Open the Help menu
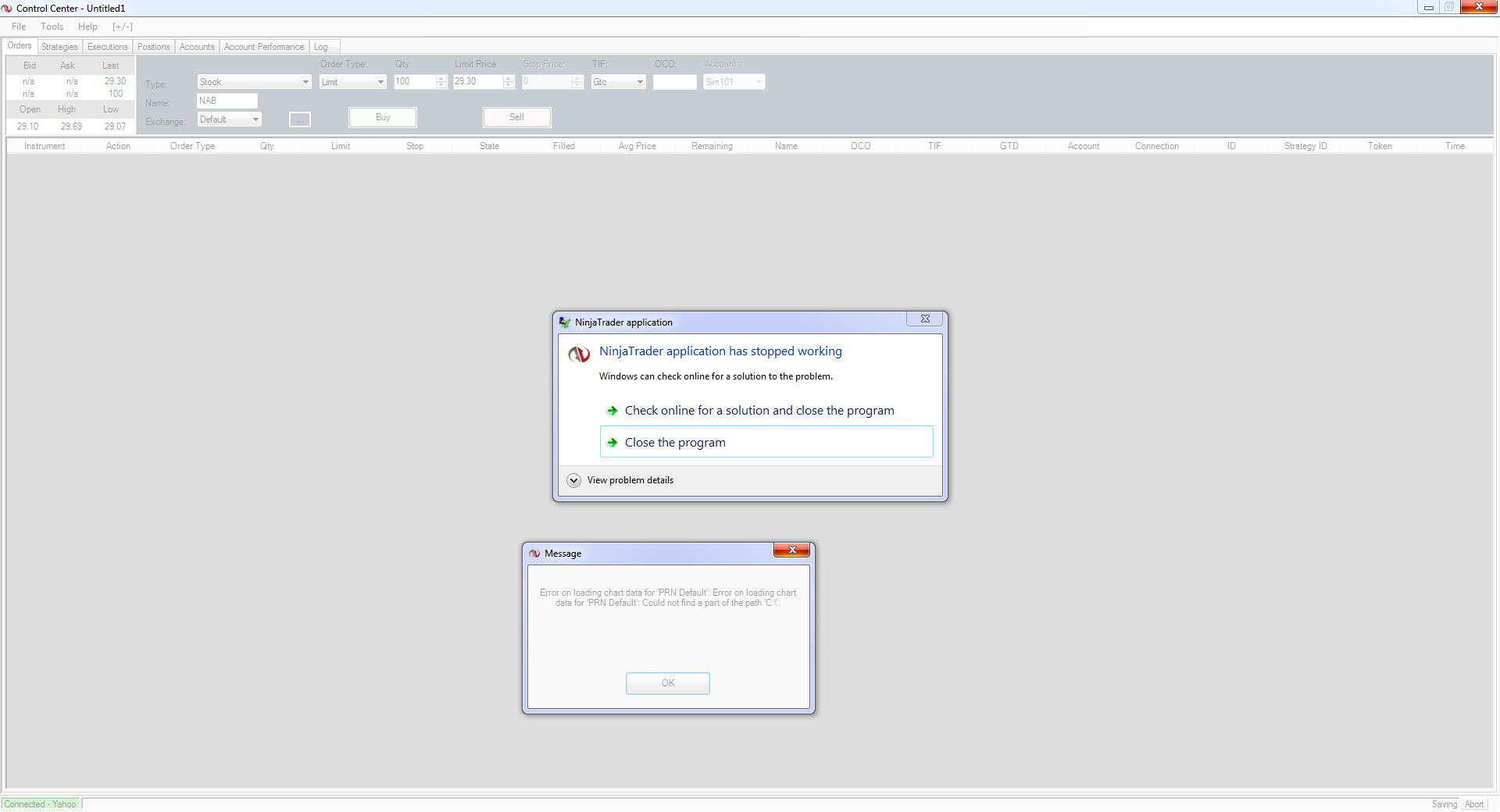The height and width of the screenshot is (812, 1500). click(87, 27)
